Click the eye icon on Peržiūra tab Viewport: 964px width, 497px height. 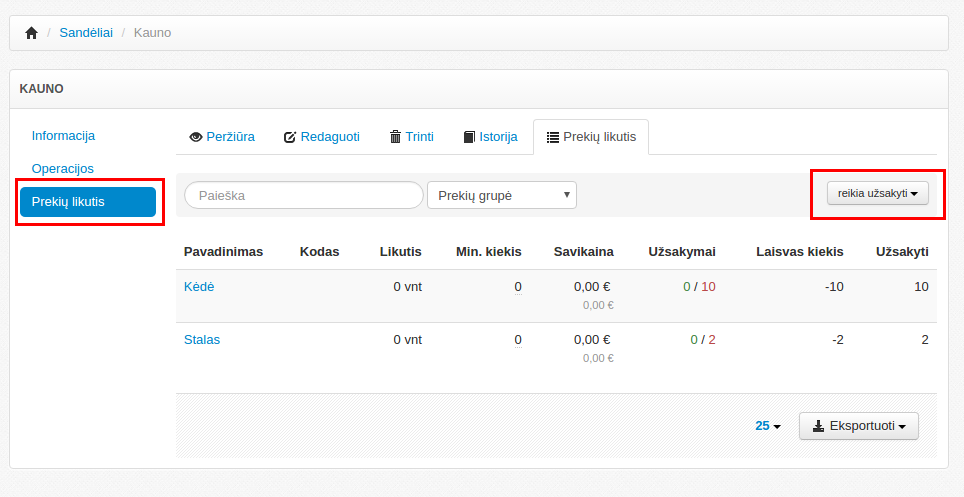196,137
